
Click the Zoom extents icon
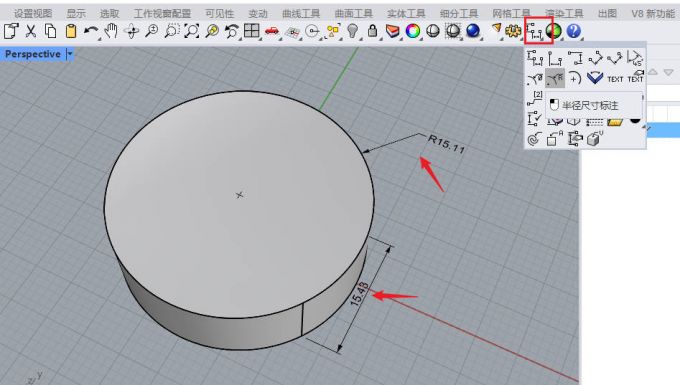pos(192,31)
